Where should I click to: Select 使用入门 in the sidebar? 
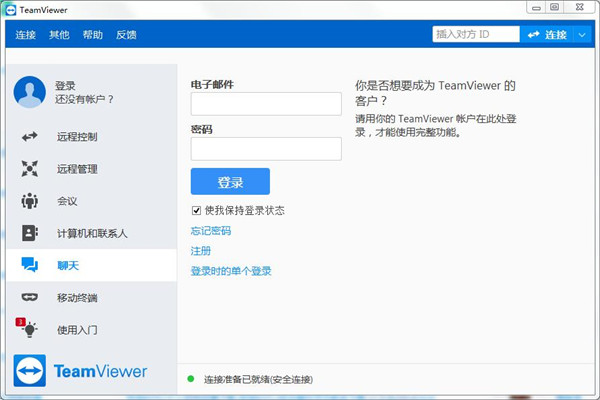tap(91, 330)
